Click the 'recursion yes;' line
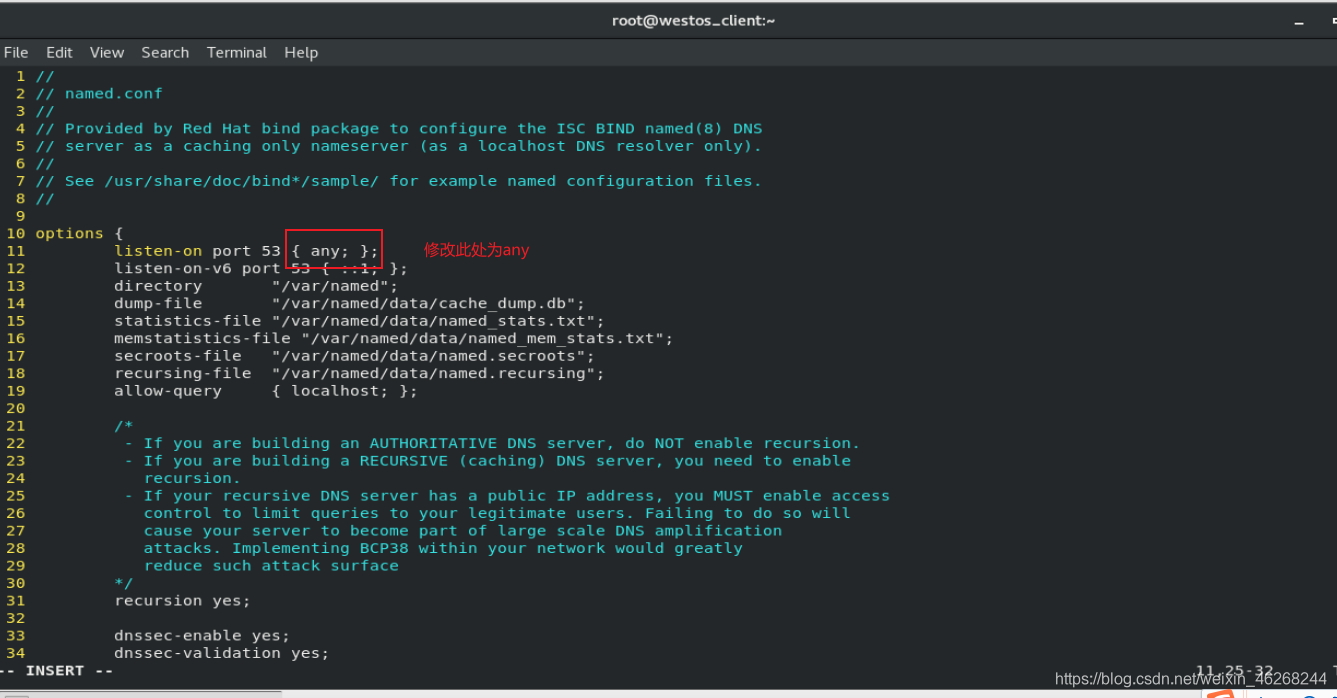Screen dimensions: 1337x698 [182, 601]
